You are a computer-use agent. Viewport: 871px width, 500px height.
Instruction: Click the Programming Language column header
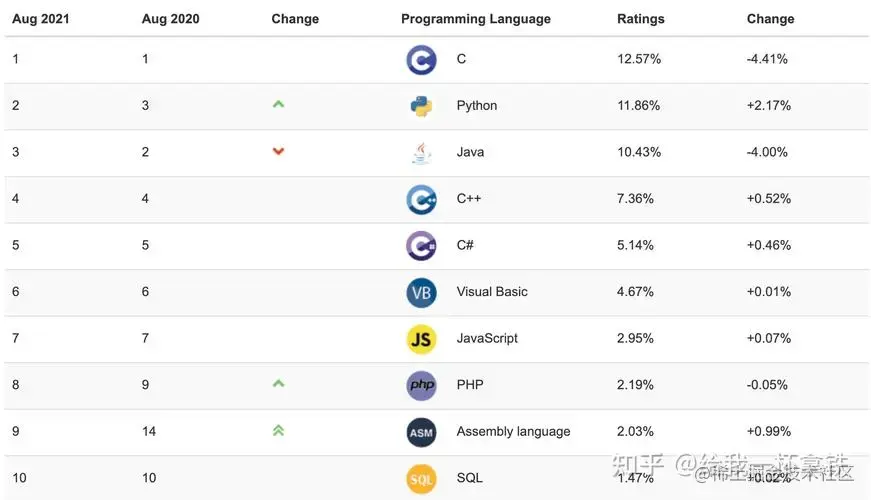click(x=475, y=19)
